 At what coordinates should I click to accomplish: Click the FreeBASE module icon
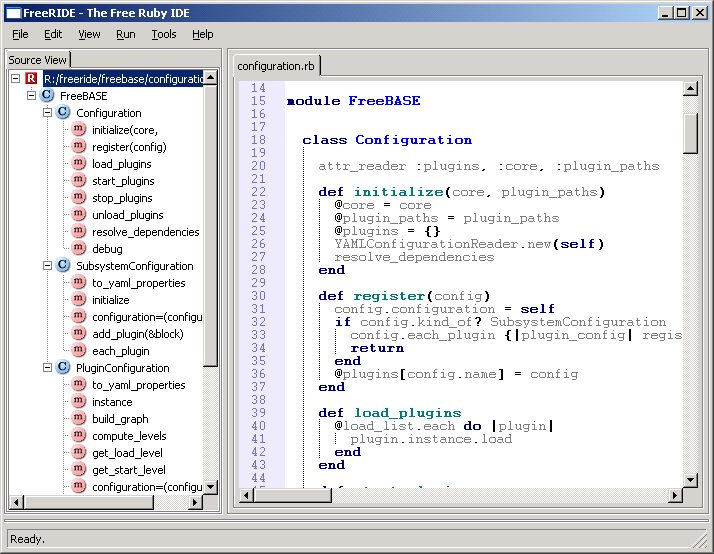pos(47,96)
